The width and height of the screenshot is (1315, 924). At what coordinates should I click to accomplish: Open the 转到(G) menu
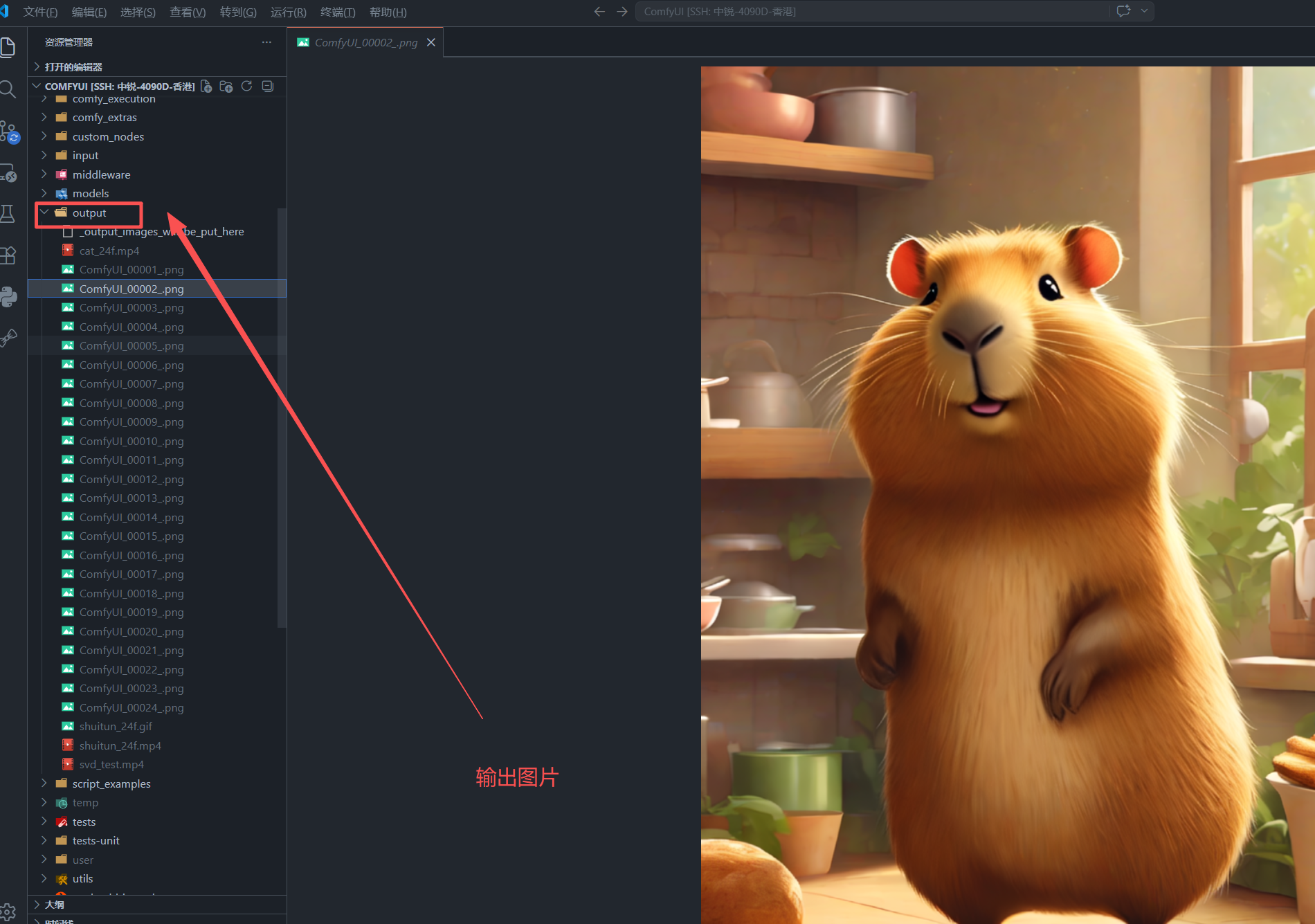(x=238, y=12)
